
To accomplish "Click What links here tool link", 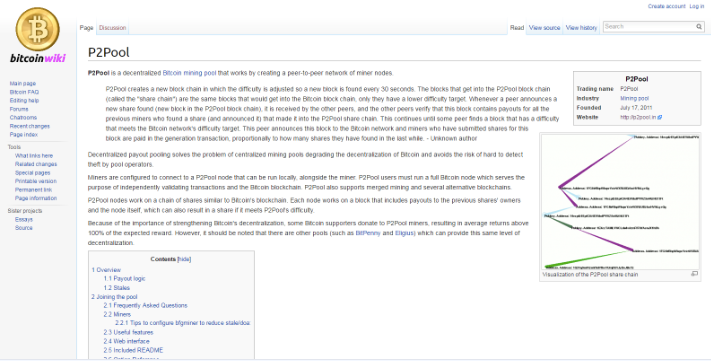I will 34,156.
